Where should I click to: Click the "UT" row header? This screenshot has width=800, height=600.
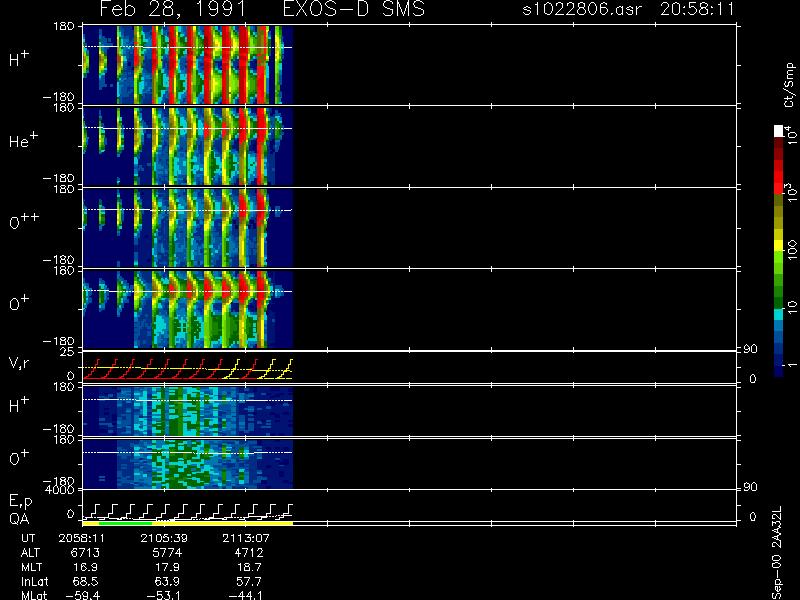point(28,538)
